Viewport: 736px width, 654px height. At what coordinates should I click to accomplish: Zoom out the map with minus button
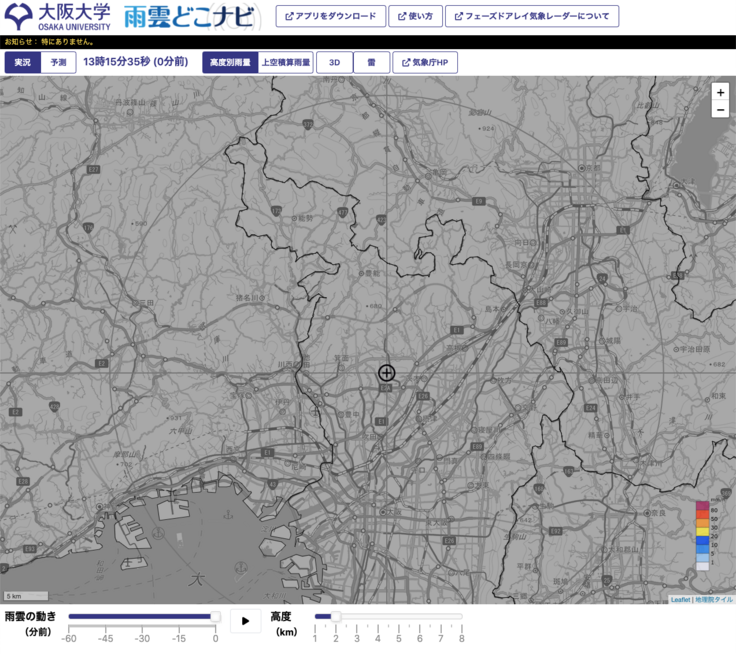pos(720,110)
